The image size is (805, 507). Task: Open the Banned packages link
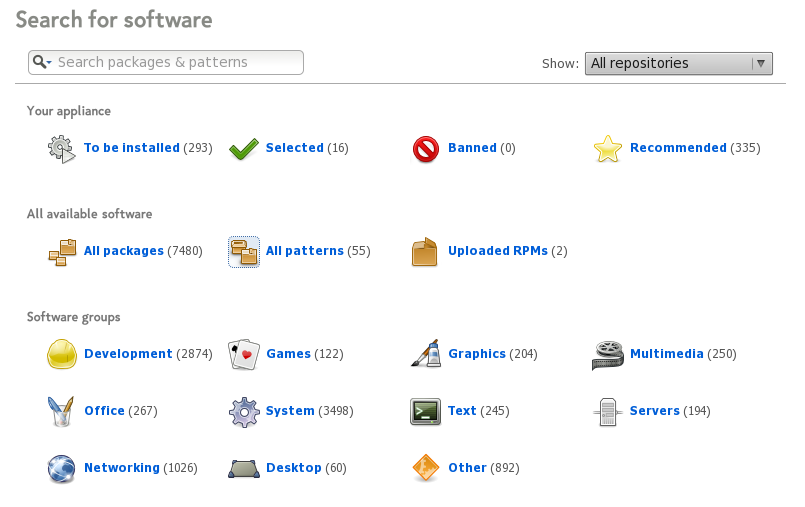(472, 148)
